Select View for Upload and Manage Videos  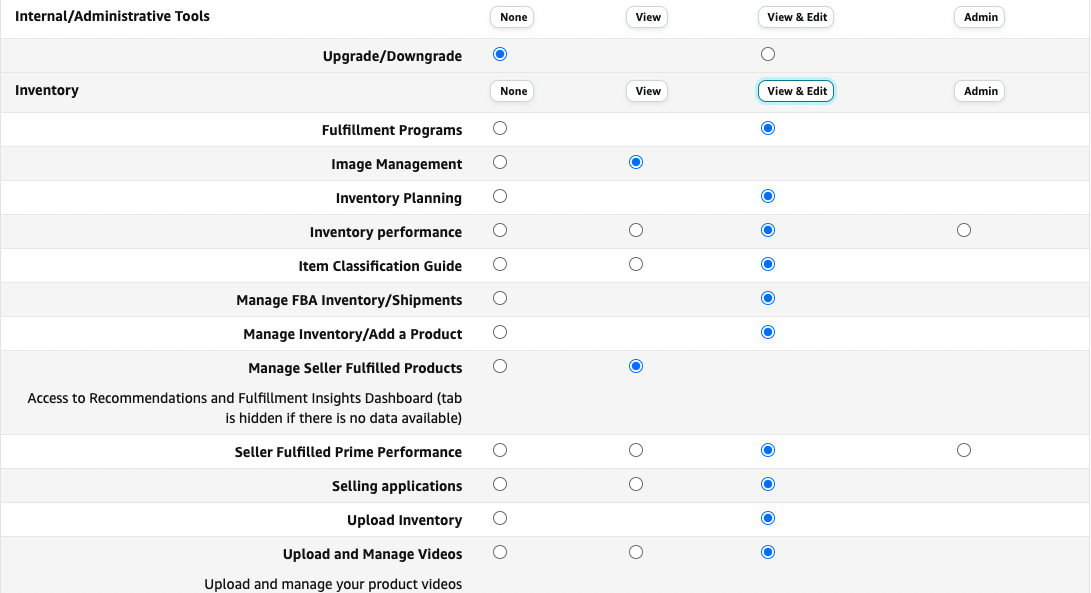click(x=635, y=552)
